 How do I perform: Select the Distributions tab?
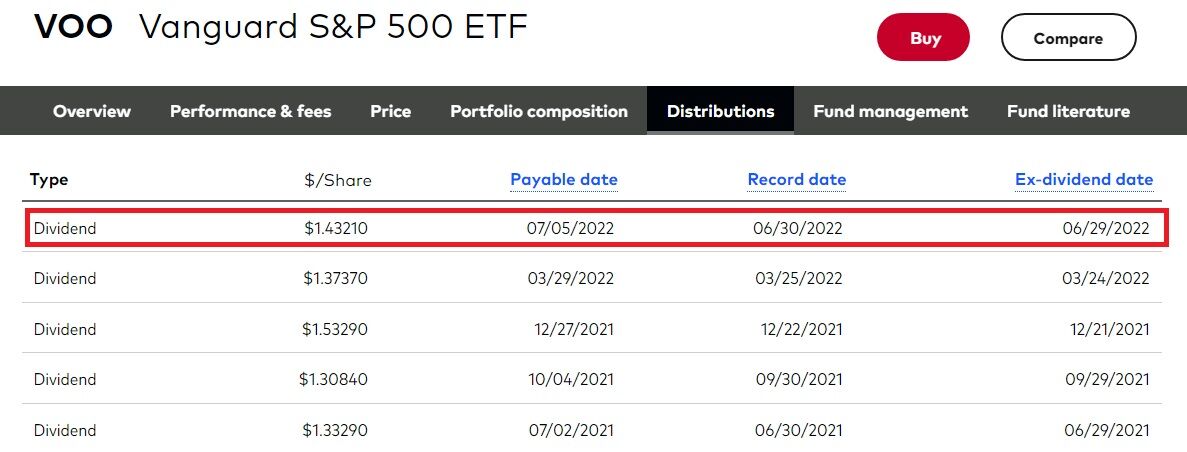point(720,111)
